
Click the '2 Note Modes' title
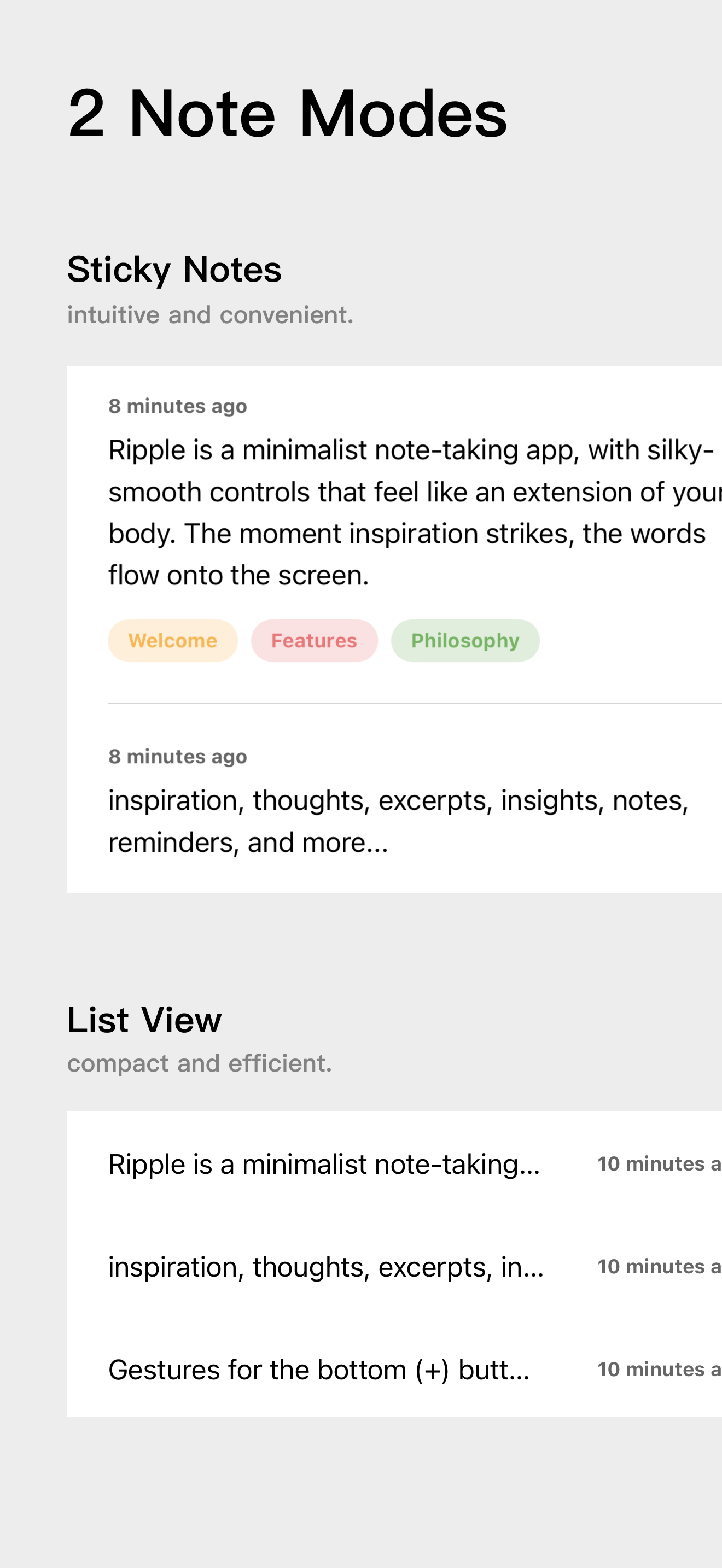point(287,113)
